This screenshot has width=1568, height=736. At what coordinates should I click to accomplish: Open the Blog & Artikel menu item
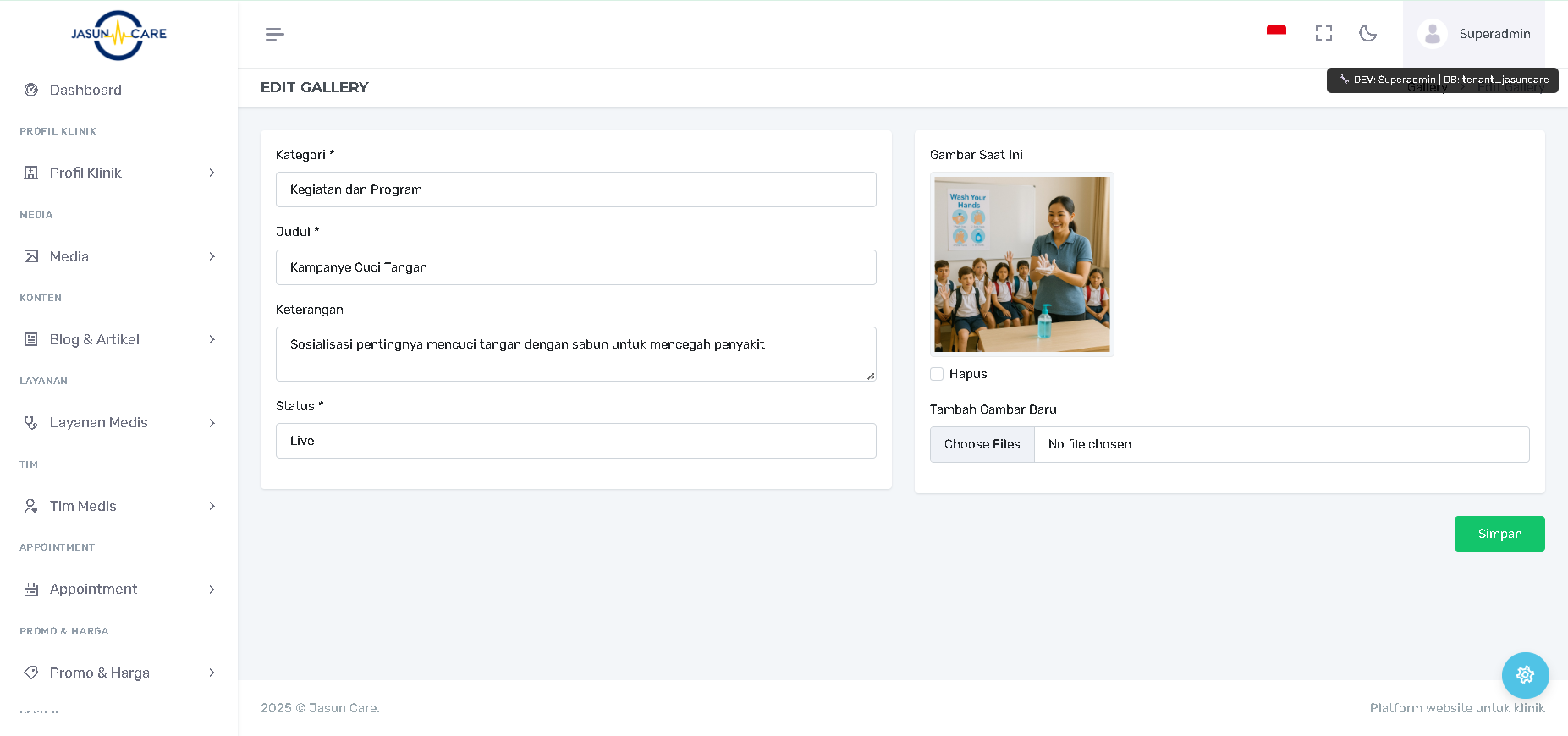pos(95,339)
